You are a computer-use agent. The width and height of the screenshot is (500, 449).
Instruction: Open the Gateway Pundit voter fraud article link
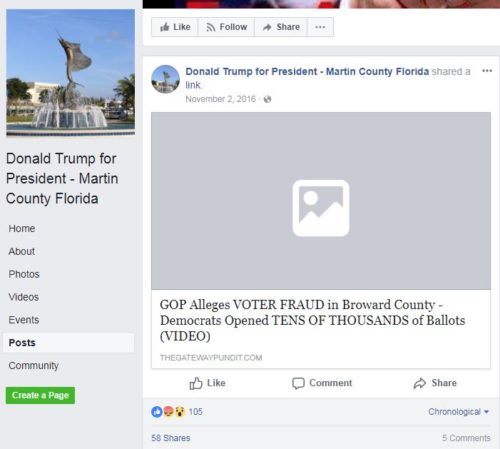(313, 320)
